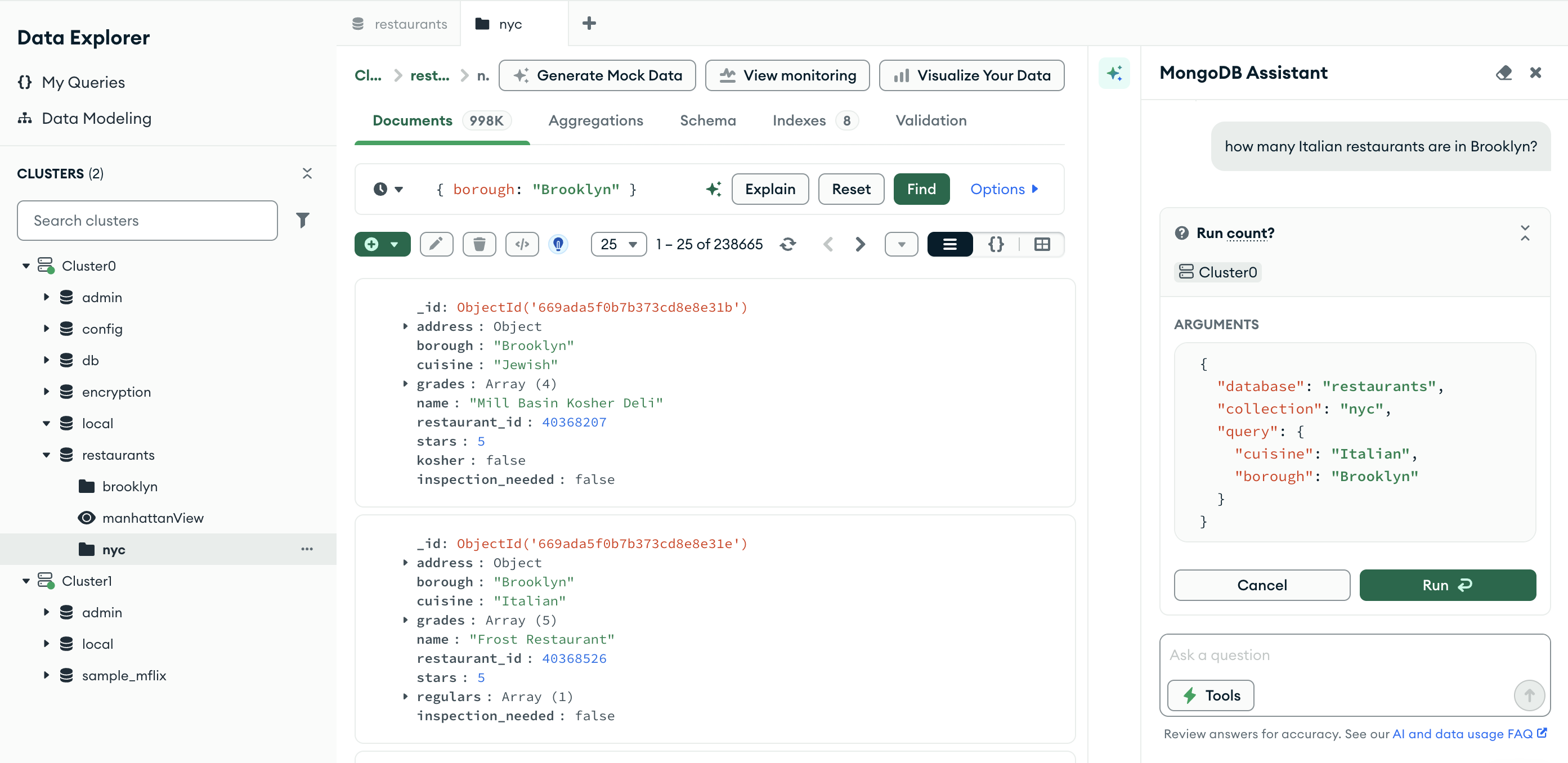The image size is (1568, 763).
Task: Open the Indexes tab
Action: (x=799, y=120)
